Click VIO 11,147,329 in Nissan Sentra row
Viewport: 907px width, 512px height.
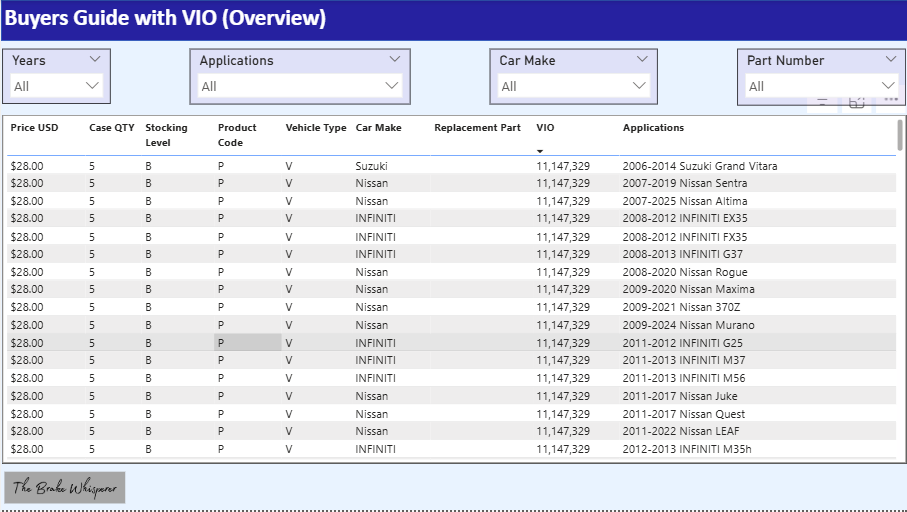point(563,183)
